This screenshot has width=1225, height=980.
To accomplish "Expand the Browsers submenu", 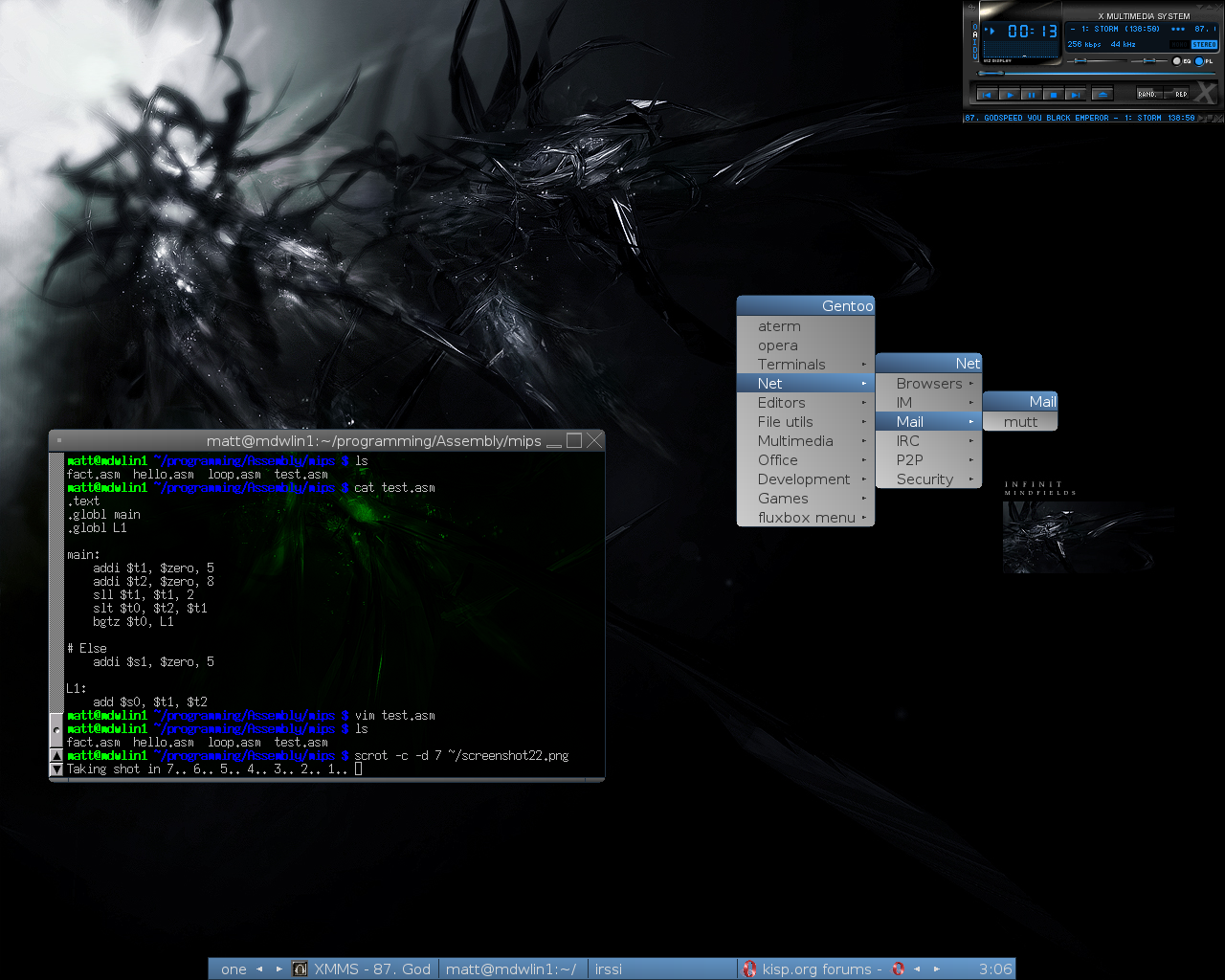I will (x=929, y=384).
